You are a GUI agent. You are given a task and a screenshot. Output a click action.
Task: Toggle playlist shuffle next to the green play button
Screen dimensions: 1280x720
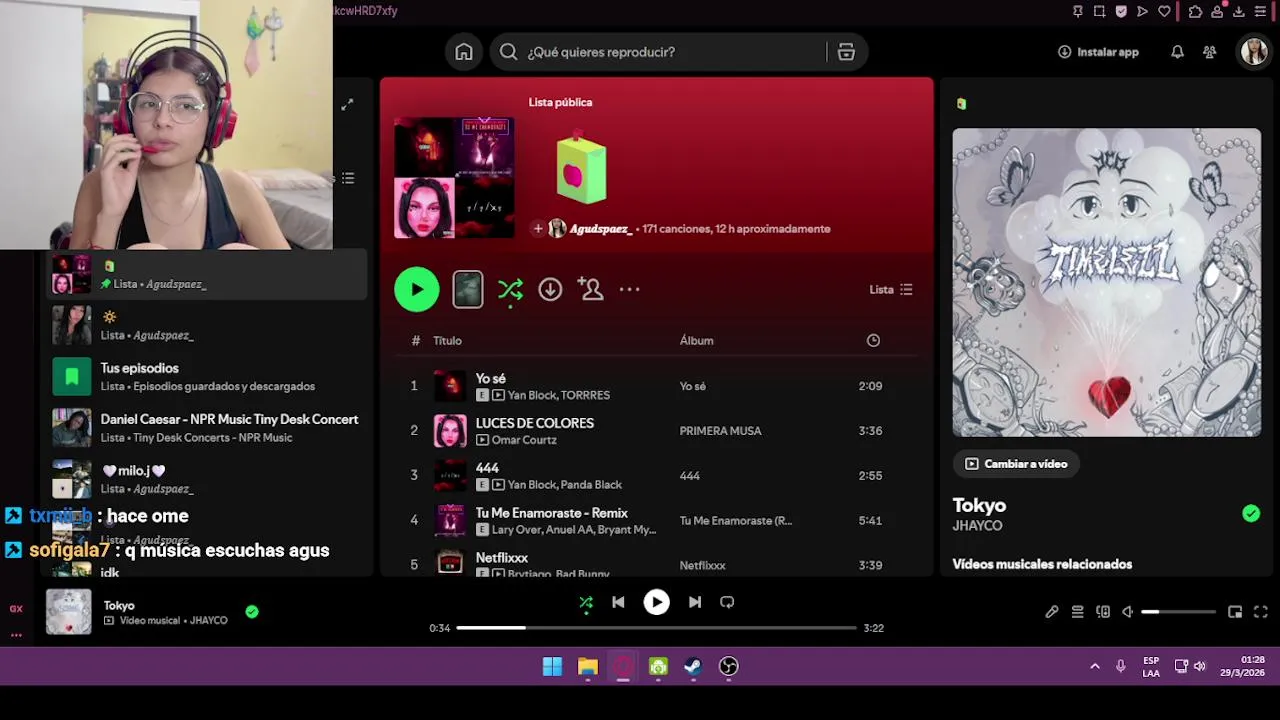click(510, 290)
